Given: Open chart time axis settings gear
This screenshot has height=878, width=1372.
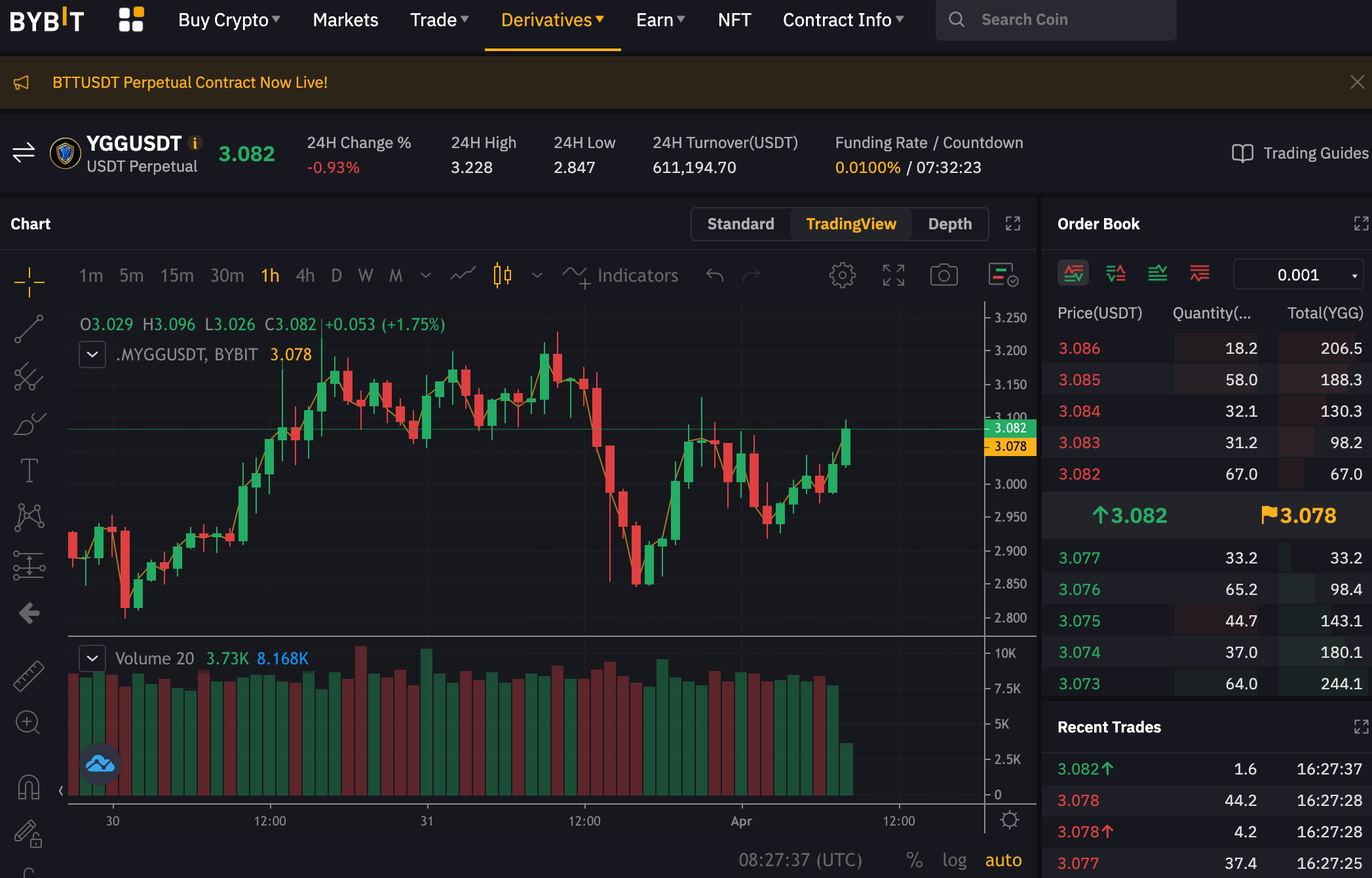Looking at the screenshot, I should point(1010,820).
